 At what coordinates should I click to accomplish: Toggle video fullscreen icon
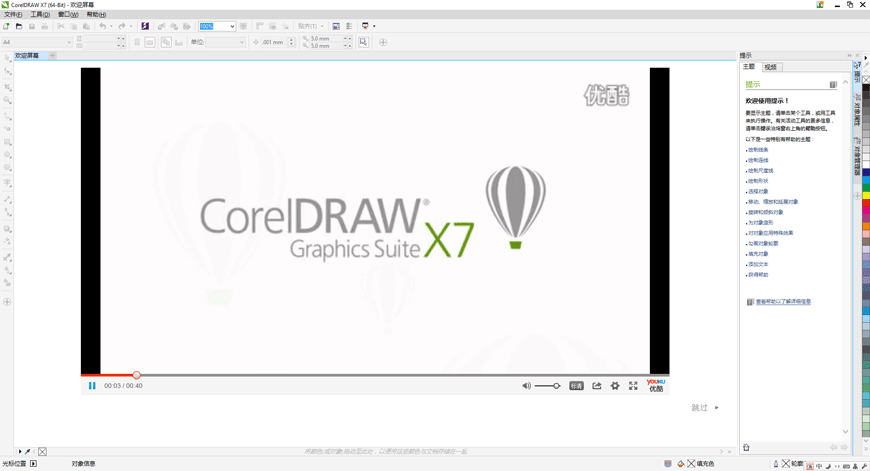(633, 386)
